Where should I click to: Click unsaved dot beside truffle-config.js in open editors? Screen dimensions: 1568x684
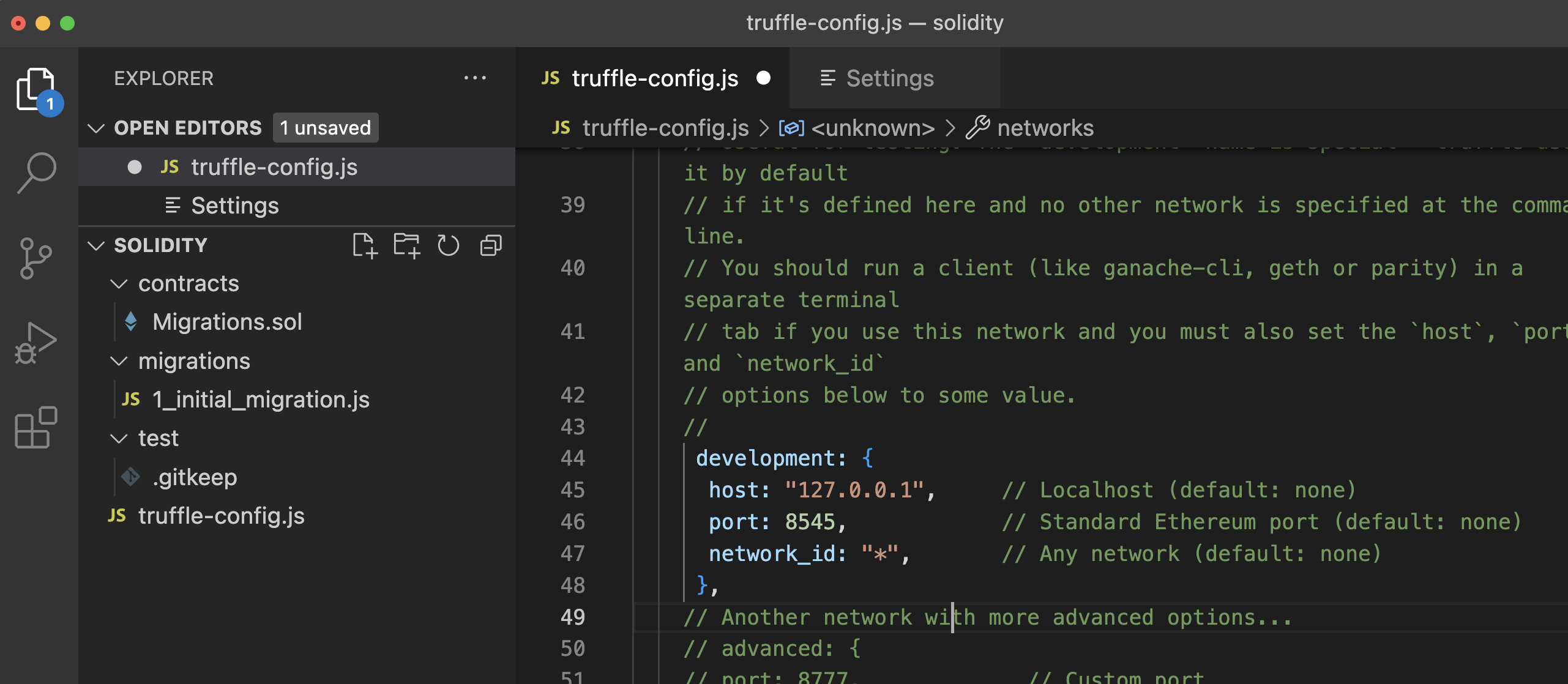tap(135, 167)
